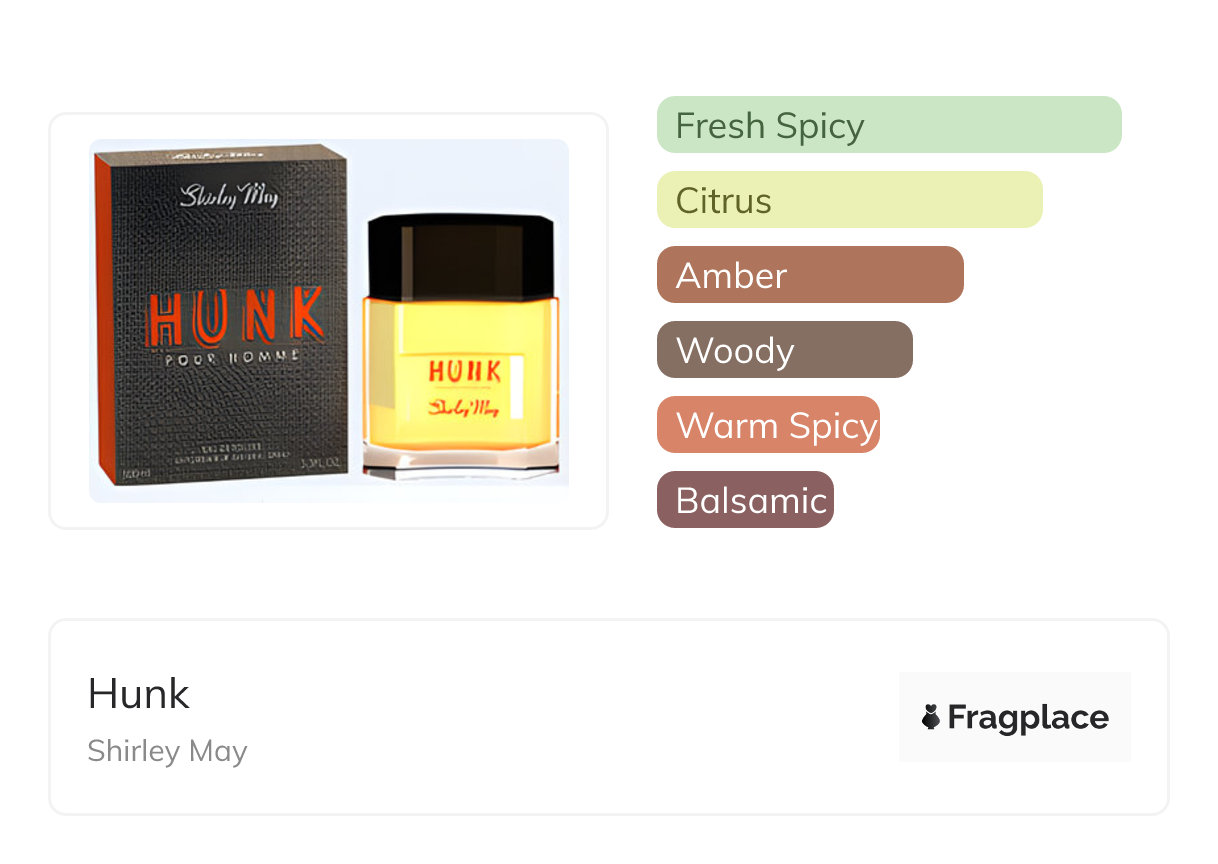Click the POUR HOMME text on box
Screen dimensions: 1218x864
(x=233, y=359)
